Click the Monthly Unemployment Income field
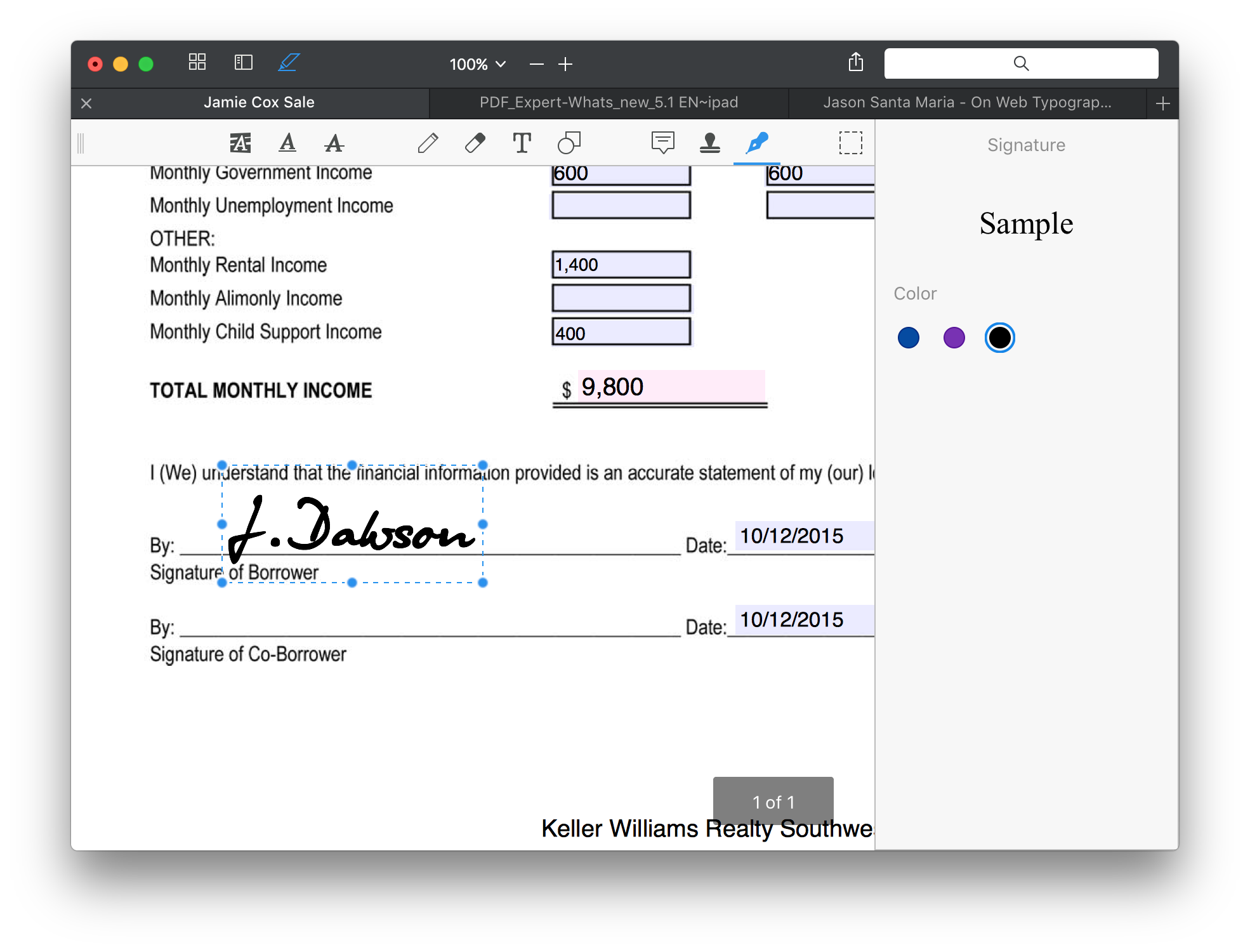Image resolution: width=1250 pixels, height=952 pixels. 621,206
